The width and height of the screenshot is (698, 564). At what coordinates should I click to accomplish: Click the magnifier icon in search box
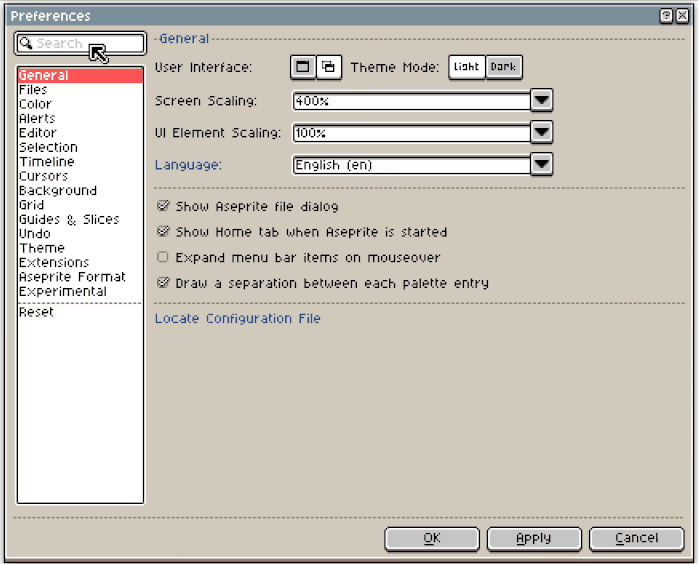(x=26, y=44)
